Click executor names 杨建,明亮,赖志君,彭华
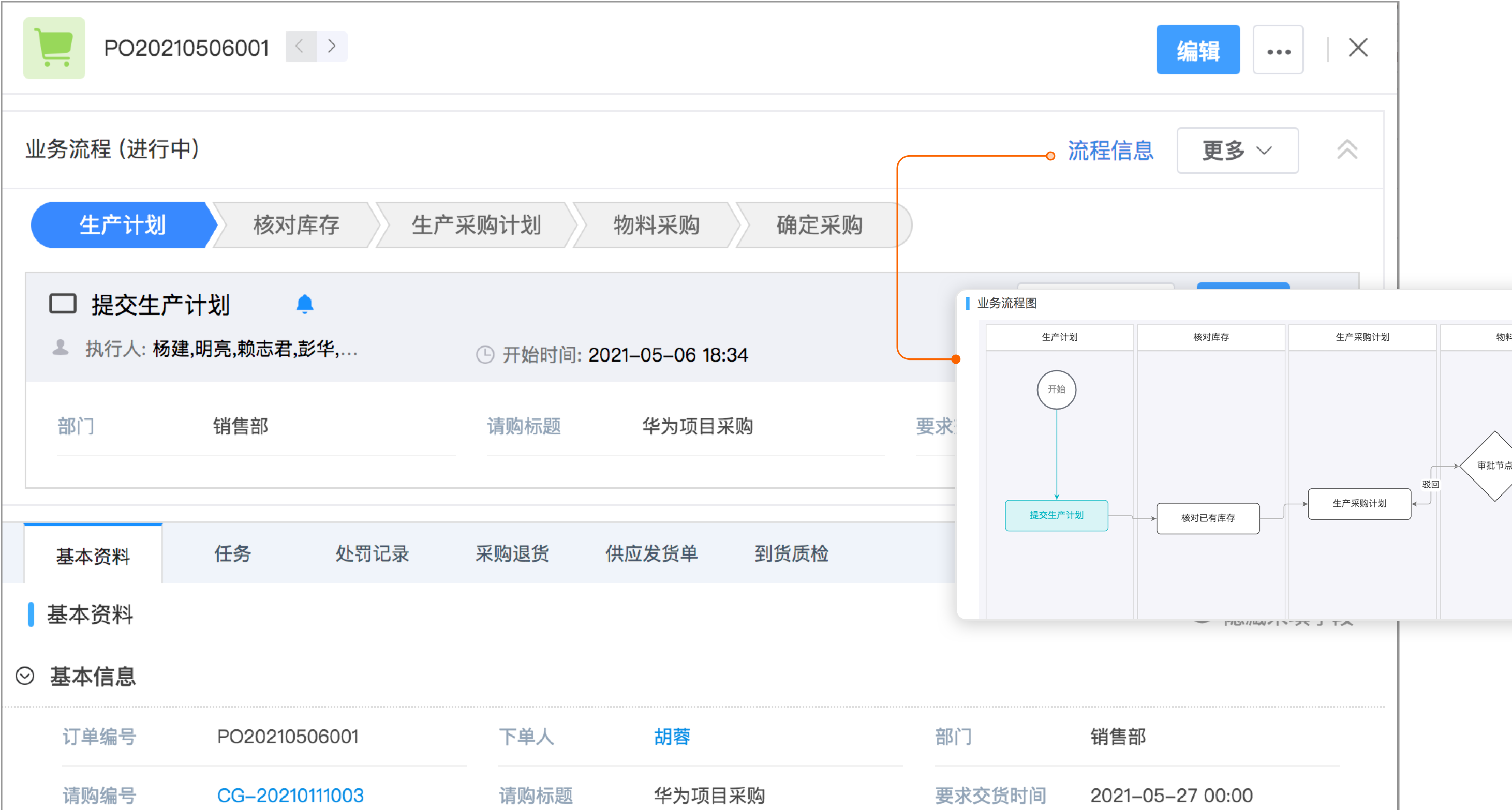This screenshot has height=810, width=1512. pyautogui.click(x=255, y=349)
